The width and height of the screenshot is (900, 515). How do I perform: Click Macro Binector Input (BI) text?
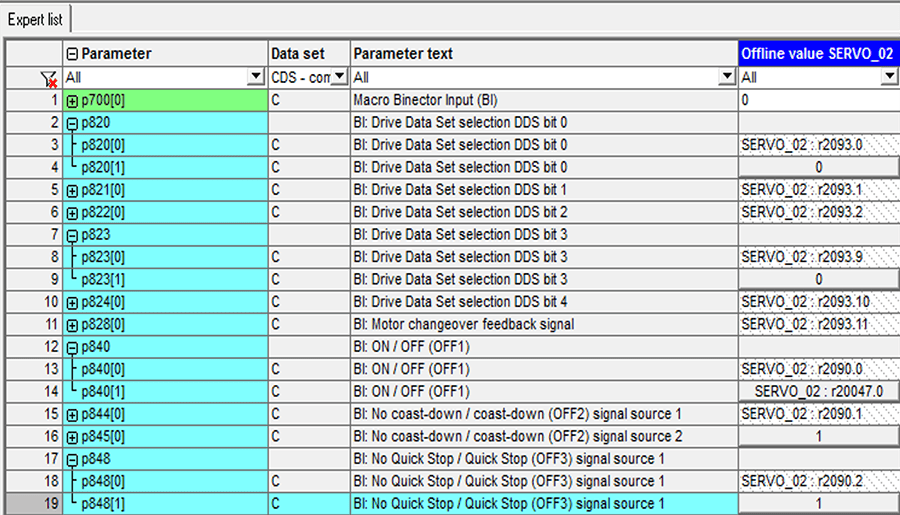coord(425,100)
